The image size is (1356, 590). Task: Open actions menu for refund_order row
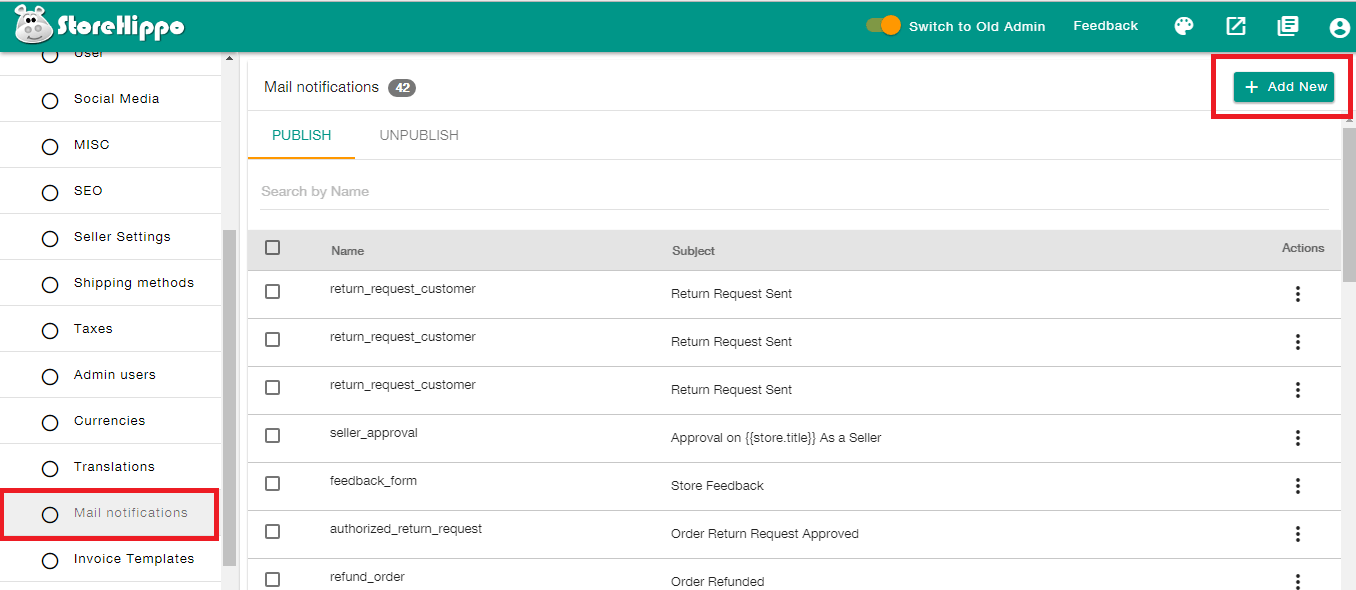click(1298, 581)
